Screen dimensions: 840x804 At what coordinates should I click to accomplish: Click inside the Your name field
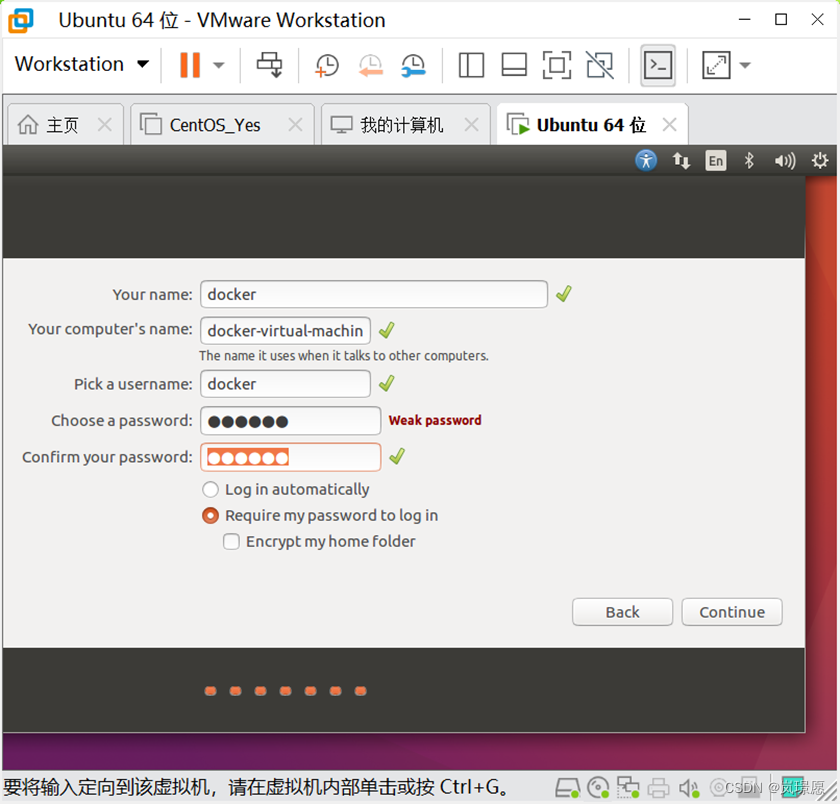[373, 294]
